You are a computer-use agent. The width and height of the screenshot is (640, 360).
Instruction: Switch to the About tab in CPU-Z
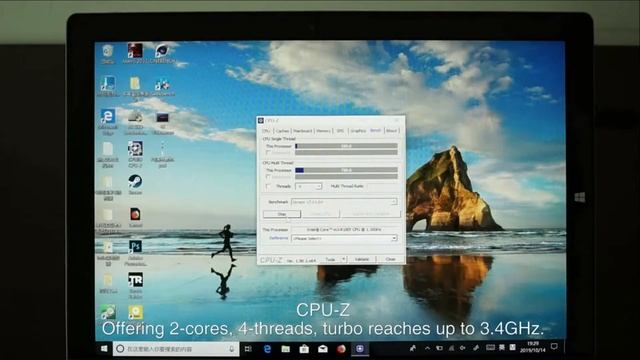pyautogui.click(x=391, y=131)
